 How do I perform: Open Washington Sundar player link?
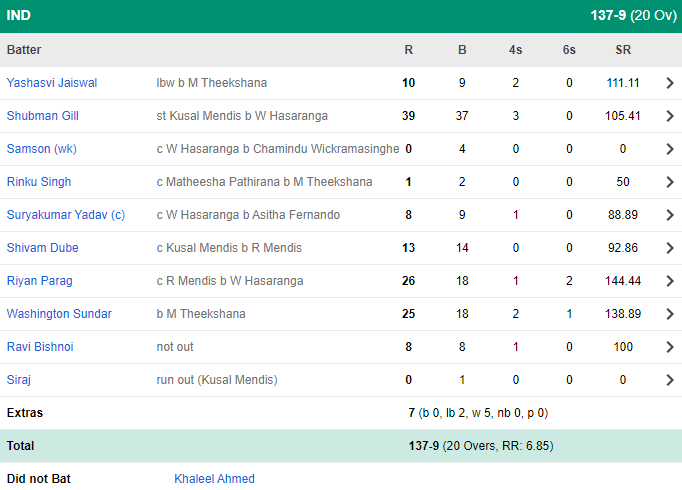click(x=59, y=314)
